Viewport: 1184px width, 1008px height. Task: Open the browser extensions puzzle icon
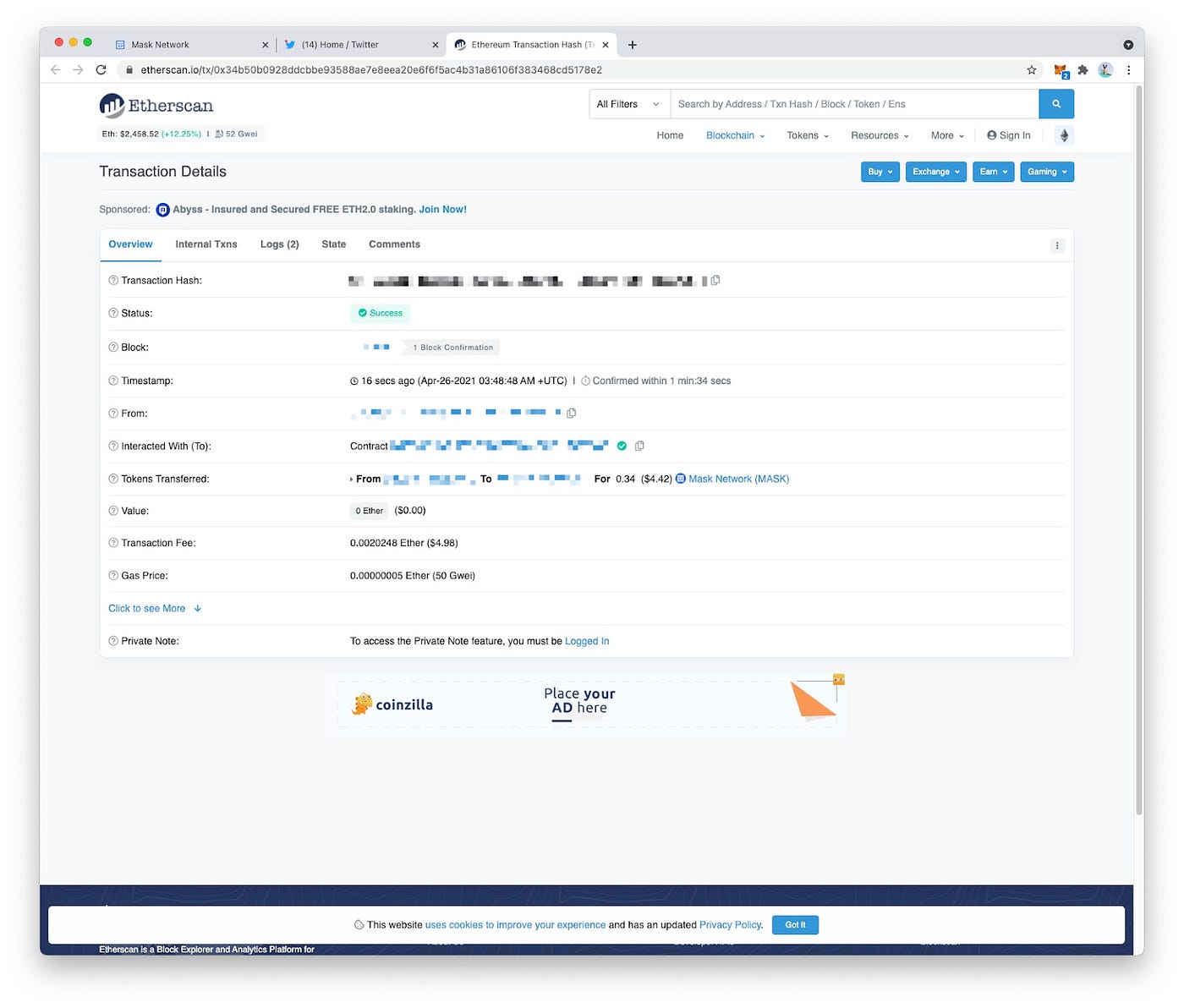pyautogui.click(x=1083, y=70)
